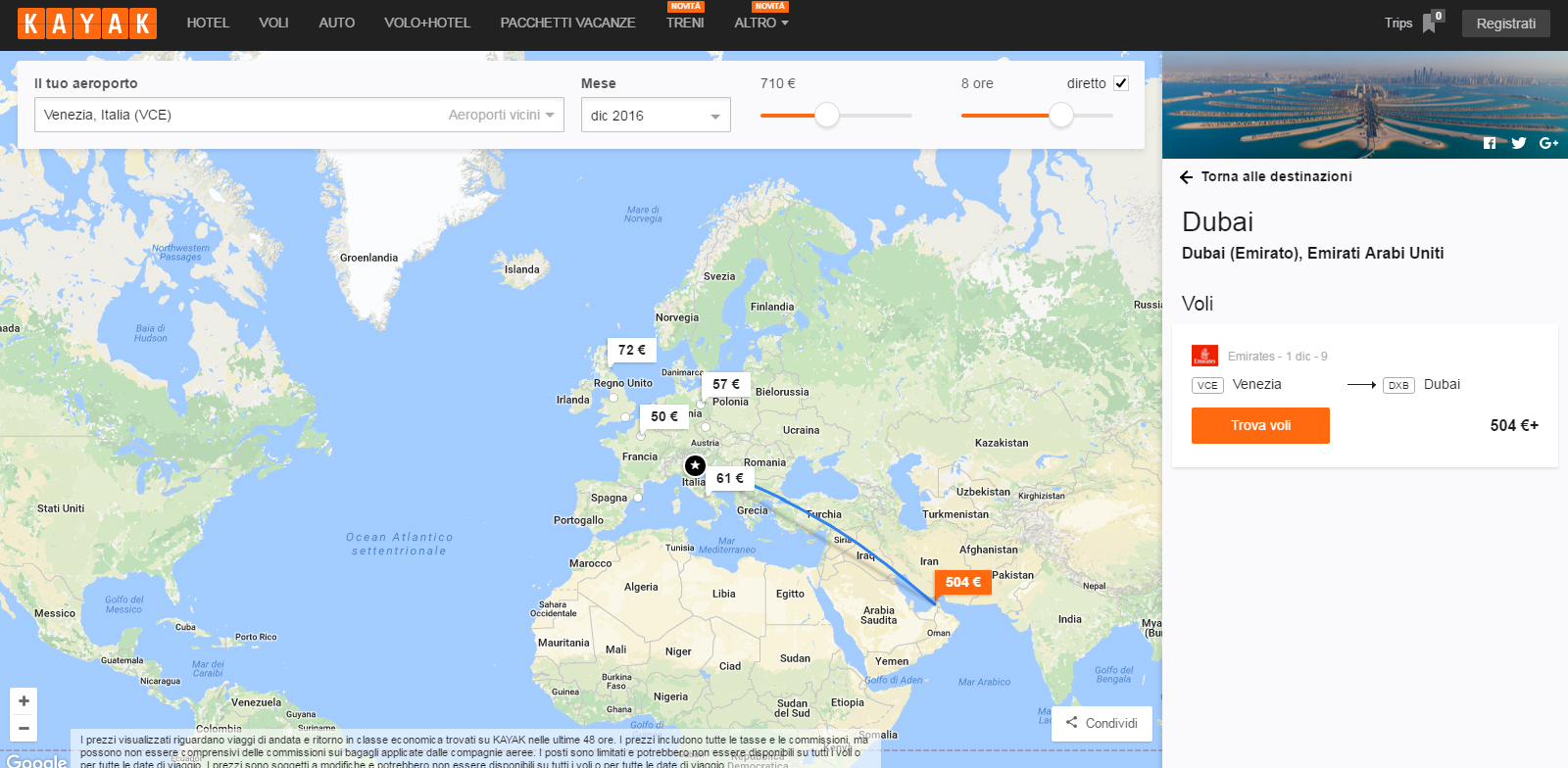
Task: Click Torna alle destinazioni link
Action: 1277,176
